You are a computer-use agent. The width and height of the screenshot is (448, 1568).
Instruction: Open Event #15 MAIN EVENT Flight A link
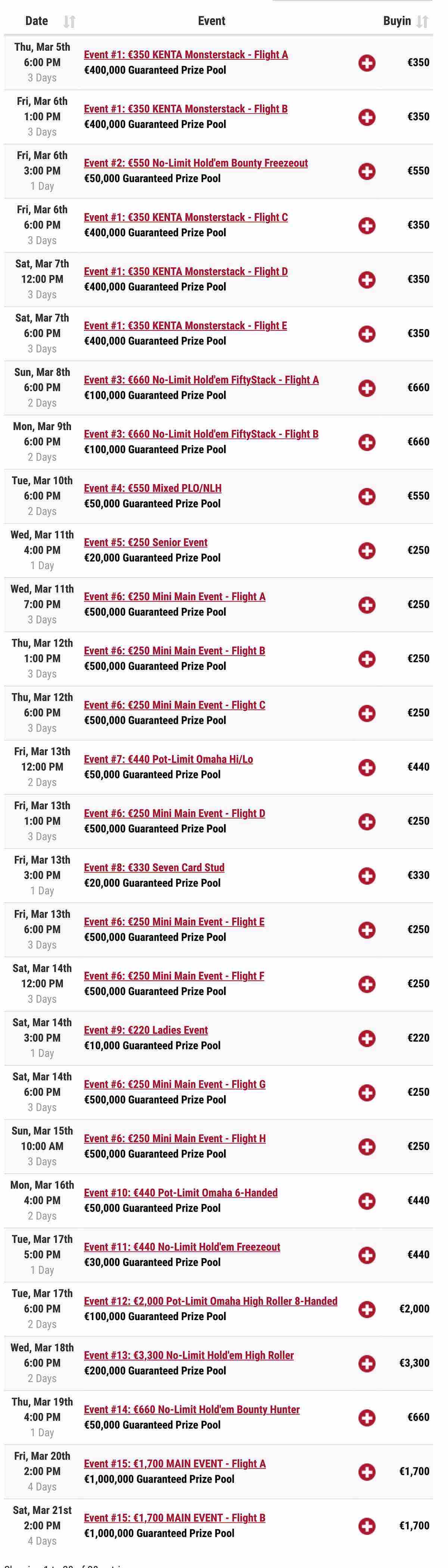[175, 1463]
